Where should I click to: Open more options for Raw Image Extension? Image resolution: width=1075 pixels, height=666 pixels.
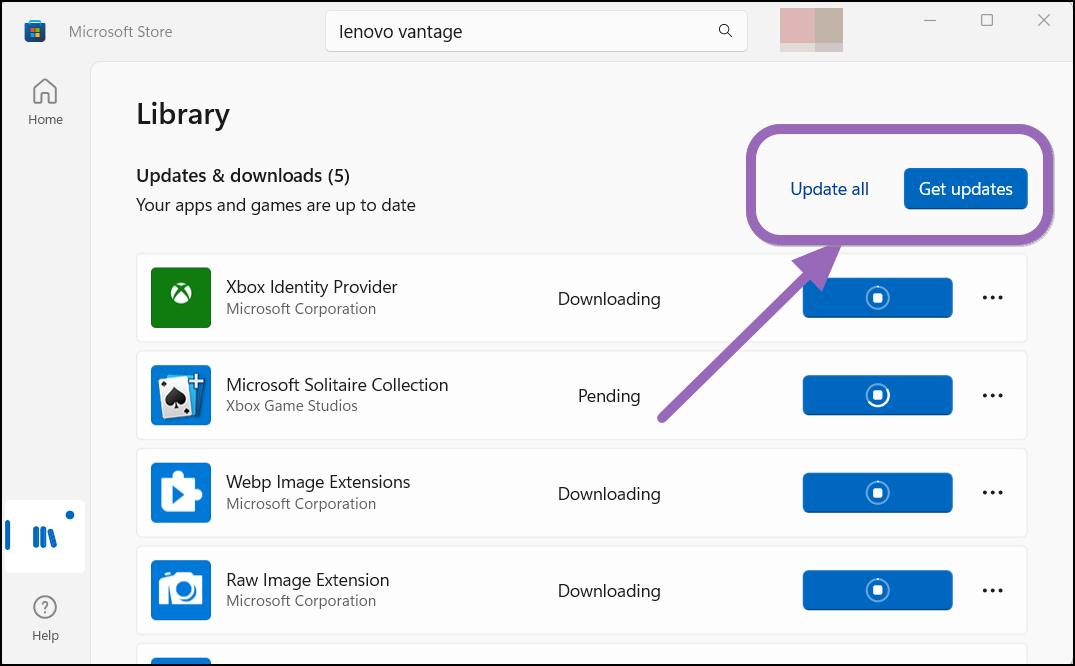[992, 590]
